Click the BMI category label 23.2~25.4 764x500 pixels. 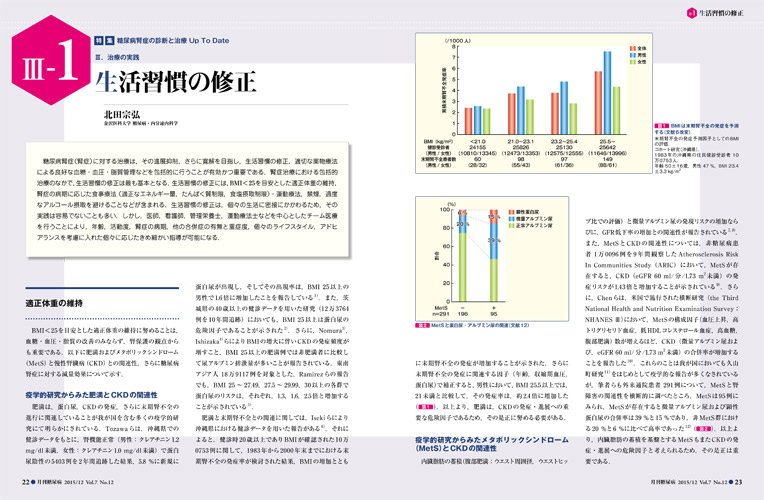[x=564, y=141]
